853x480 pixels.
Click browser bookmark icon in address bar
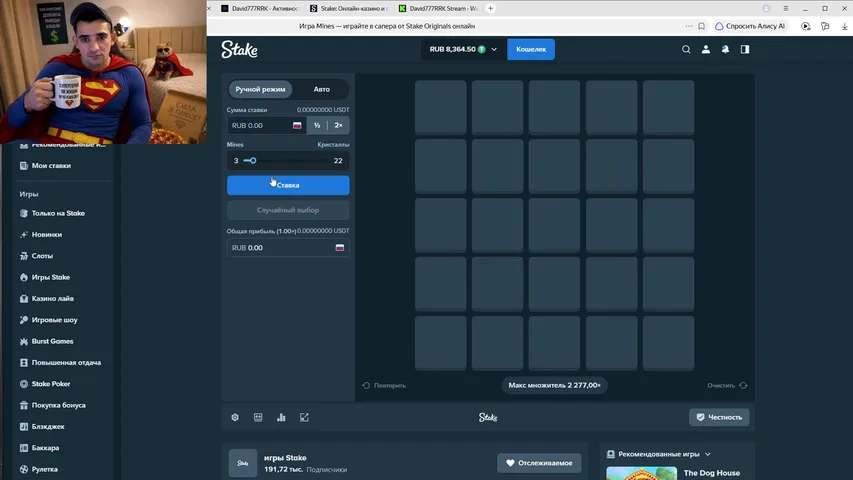[702, 26]
